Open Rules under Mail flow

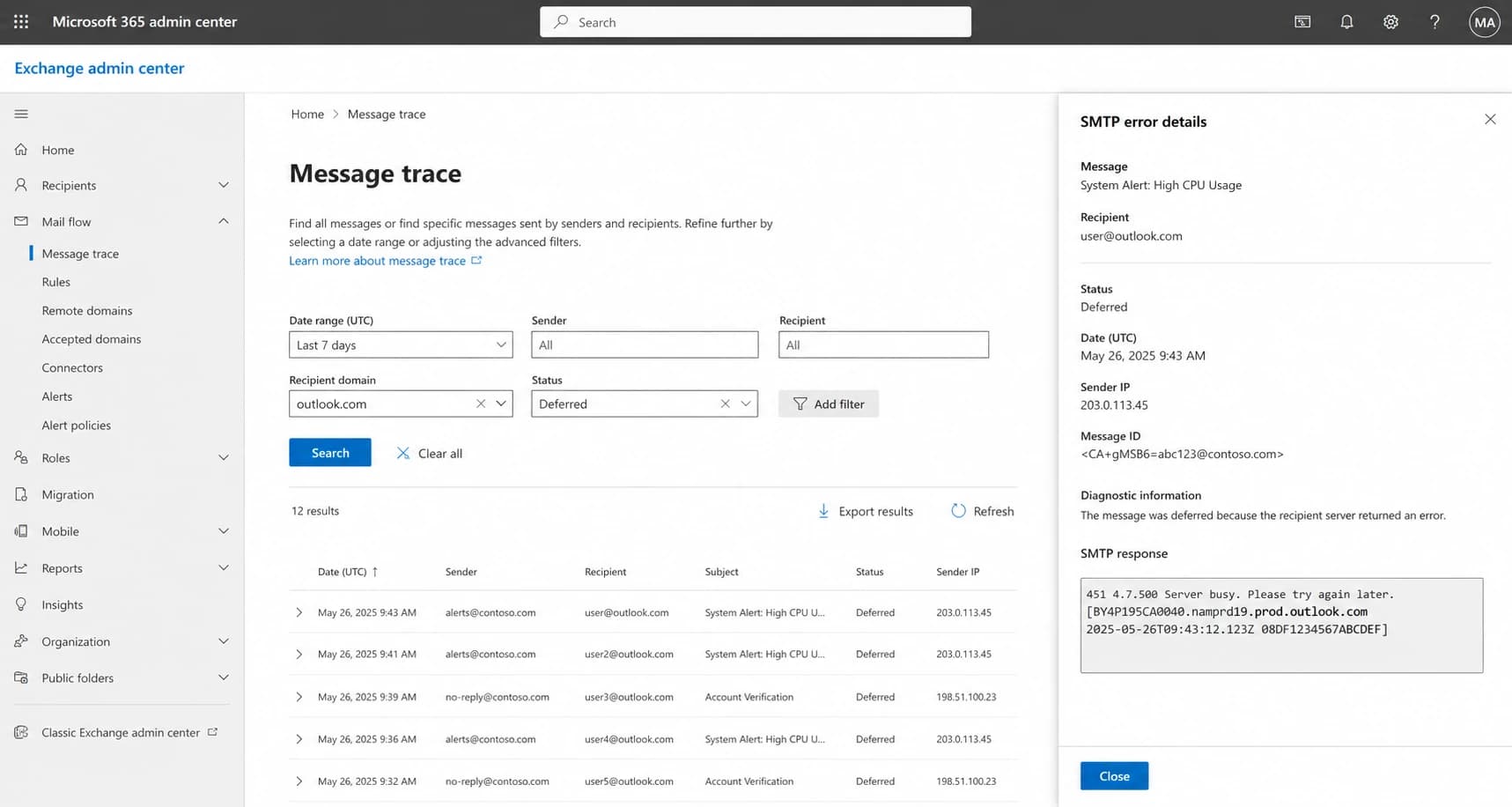(x=55, y=282)
